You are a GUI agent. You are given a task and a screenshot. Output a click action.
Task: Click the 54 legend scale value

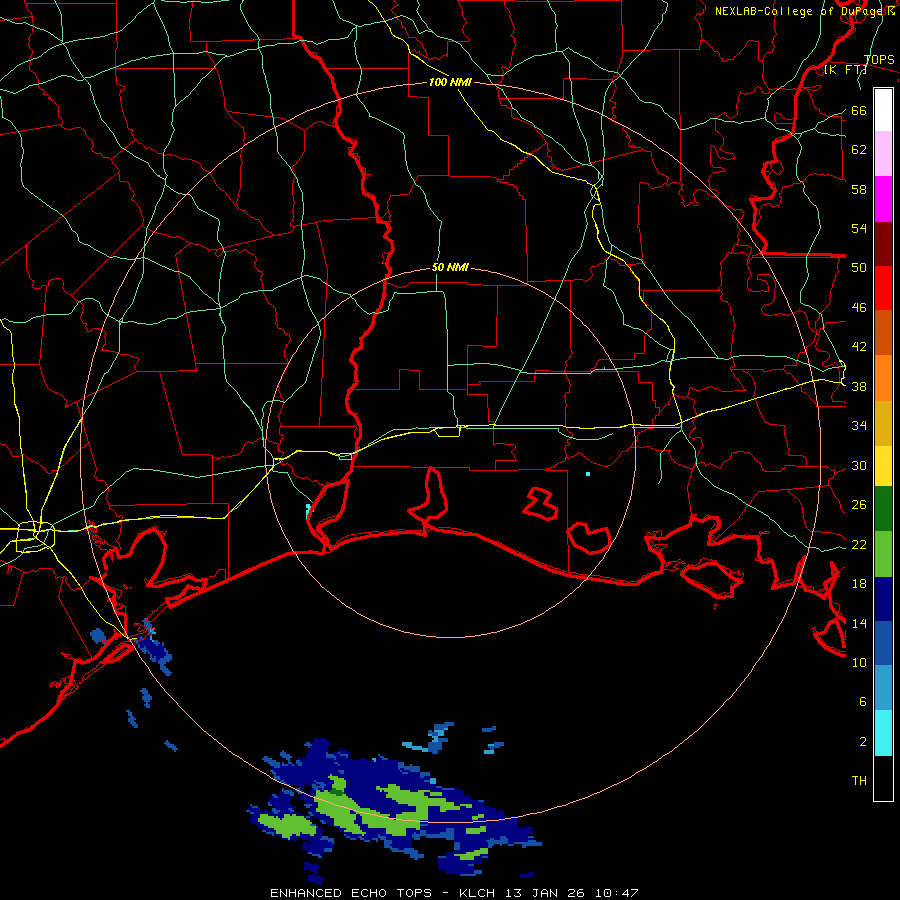coord(859,228)
